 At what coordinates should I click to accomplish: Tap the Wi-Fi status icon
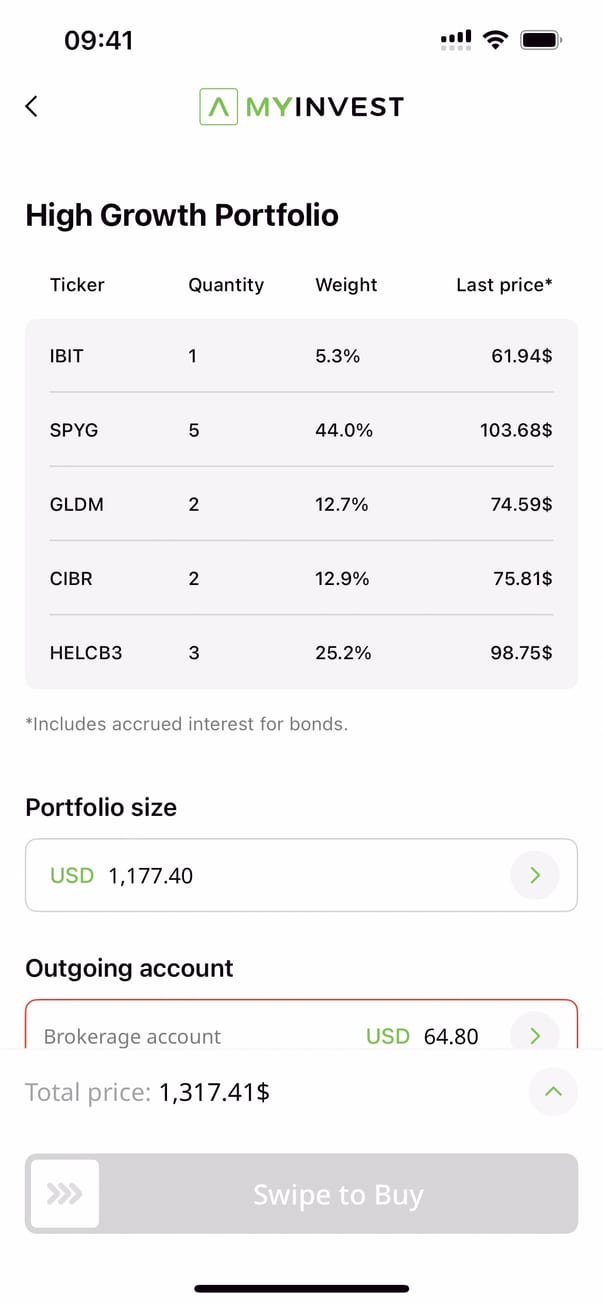tap(494, 40)
